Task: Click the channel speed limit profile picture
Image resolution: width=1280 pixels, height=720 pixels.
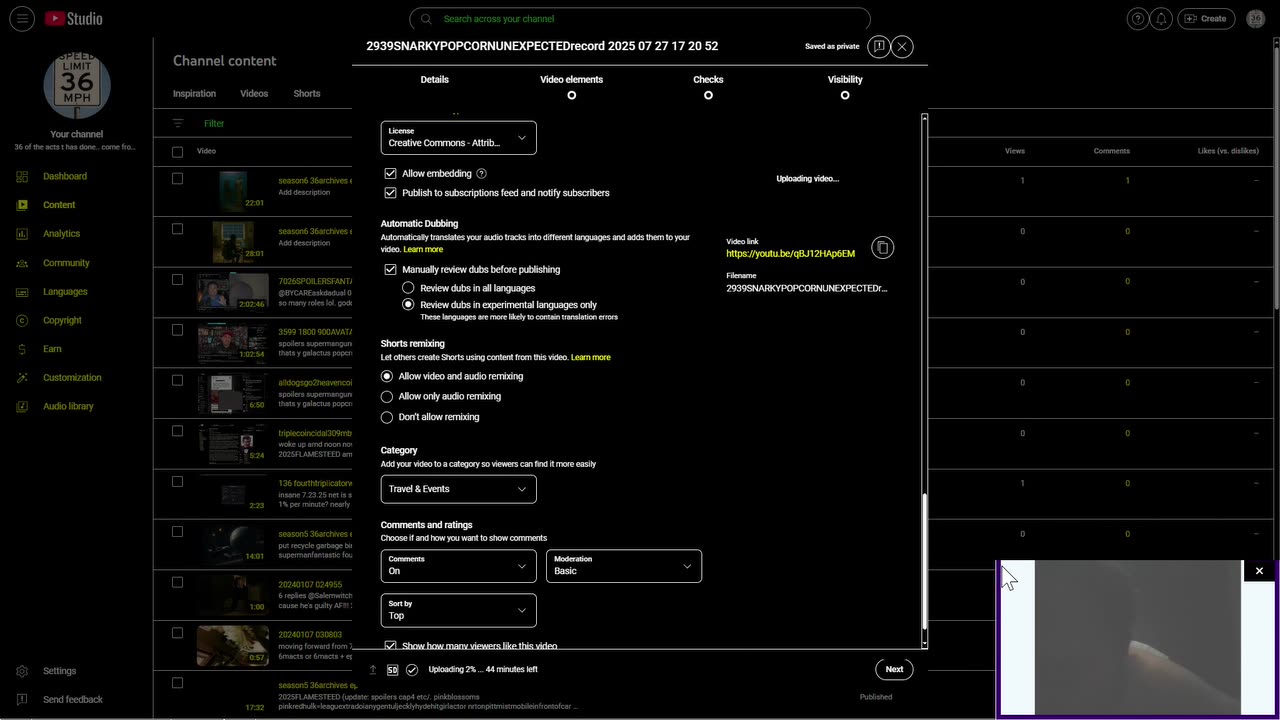Action: click(77, 85)
